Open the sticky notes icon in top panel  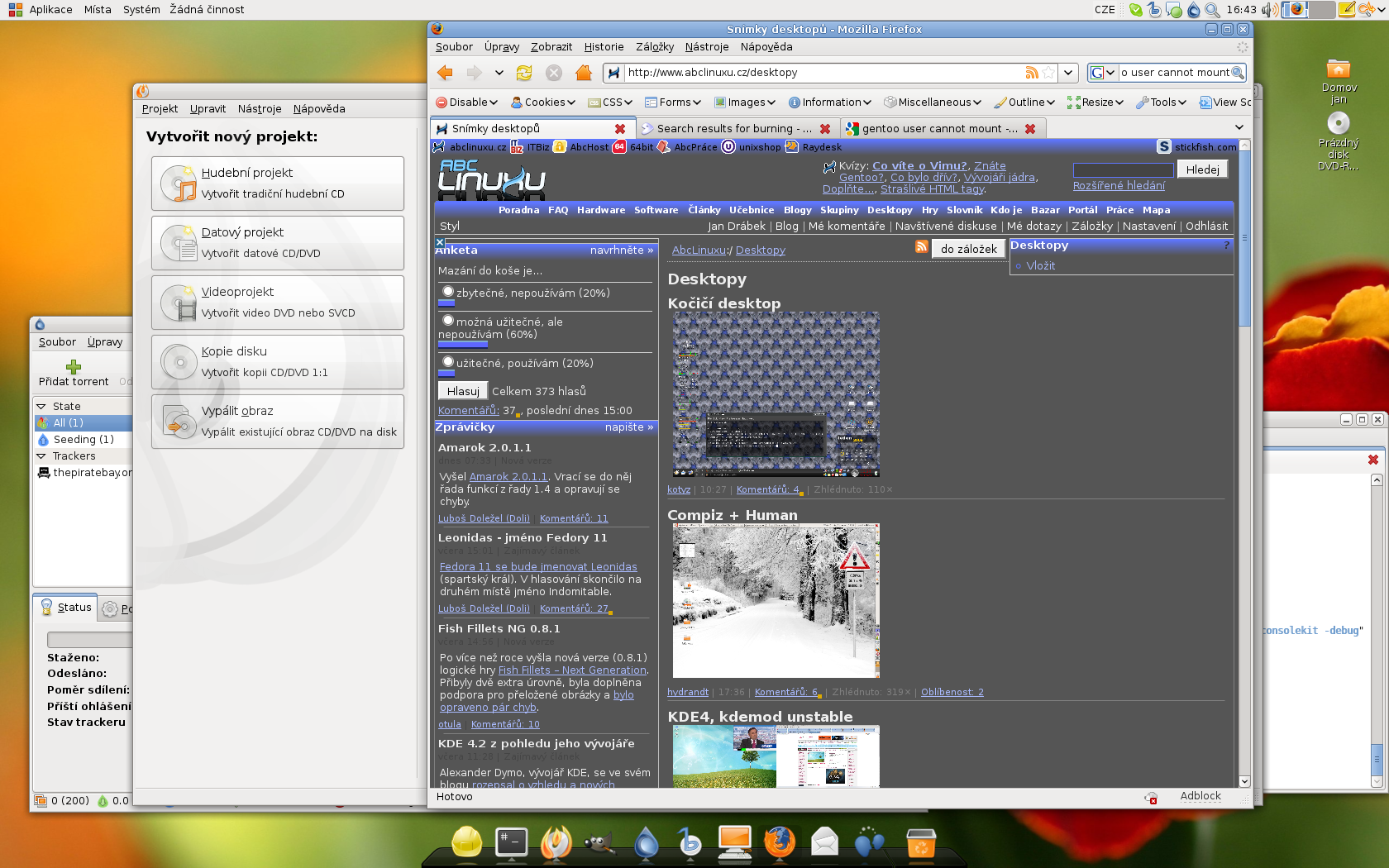coord(1347,10)
